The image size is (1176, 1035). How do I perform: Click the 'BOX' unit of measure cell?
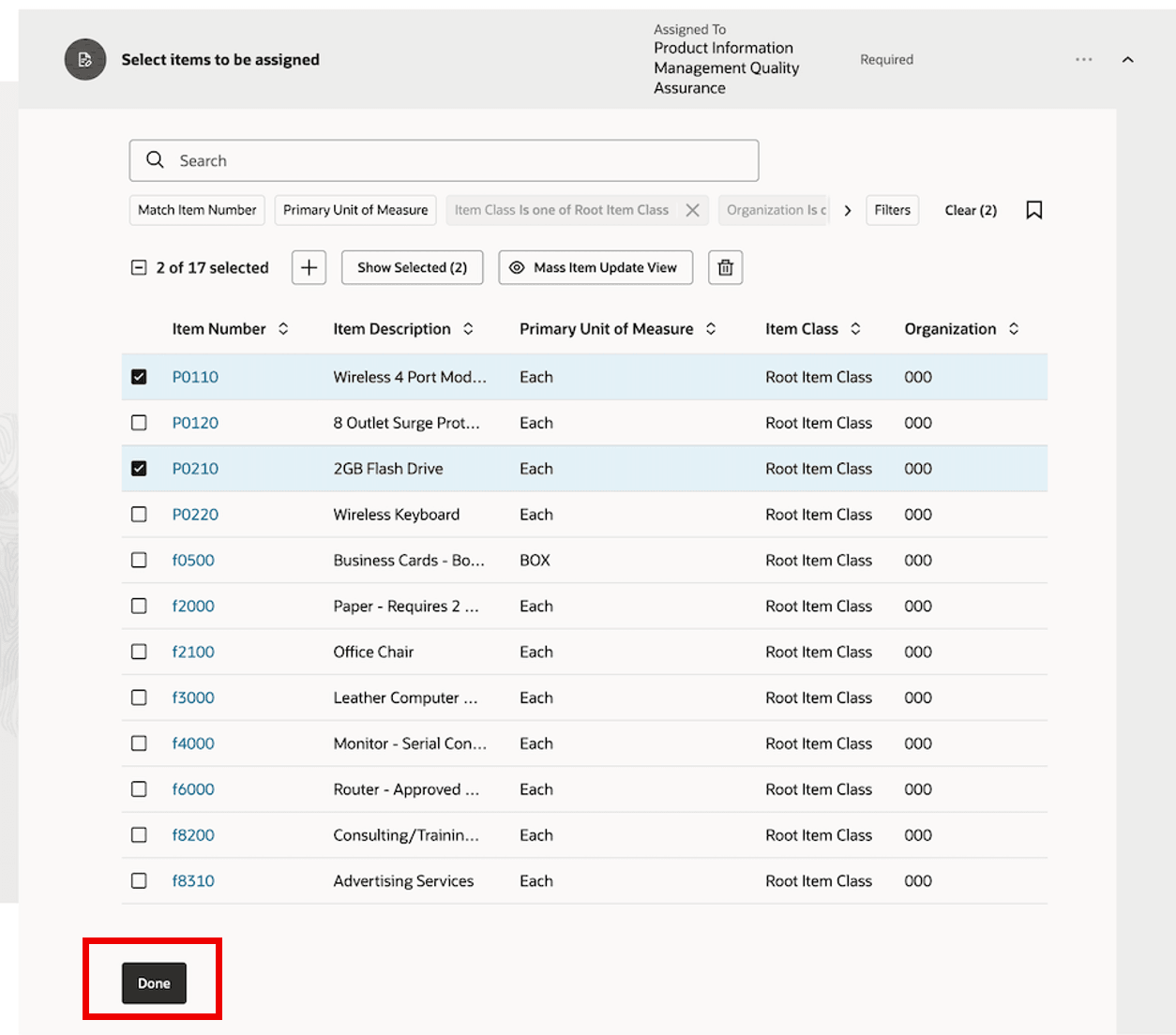click(535, 561)
